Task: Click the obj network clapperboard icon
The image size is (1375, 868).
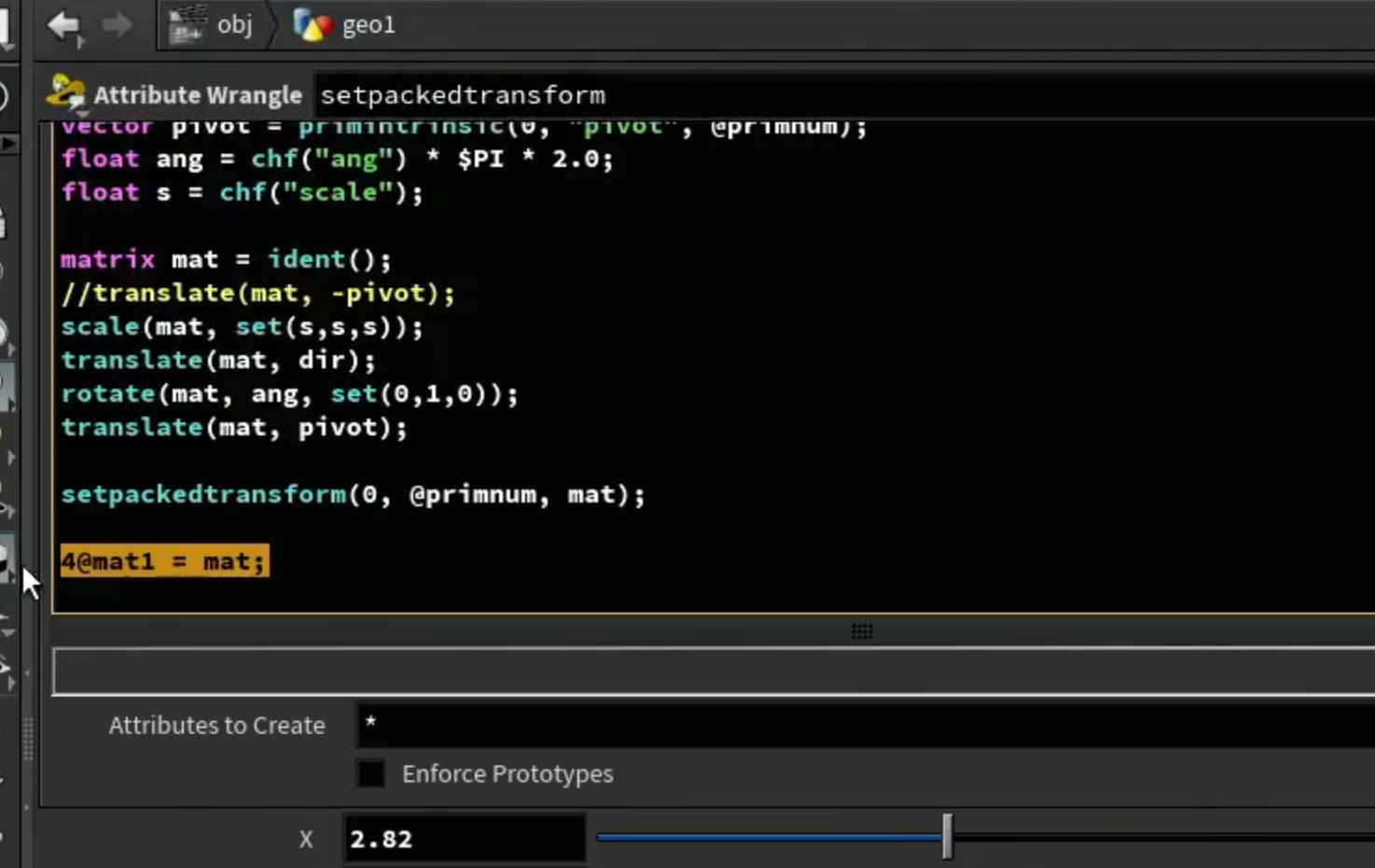Action: pos(187,25)
